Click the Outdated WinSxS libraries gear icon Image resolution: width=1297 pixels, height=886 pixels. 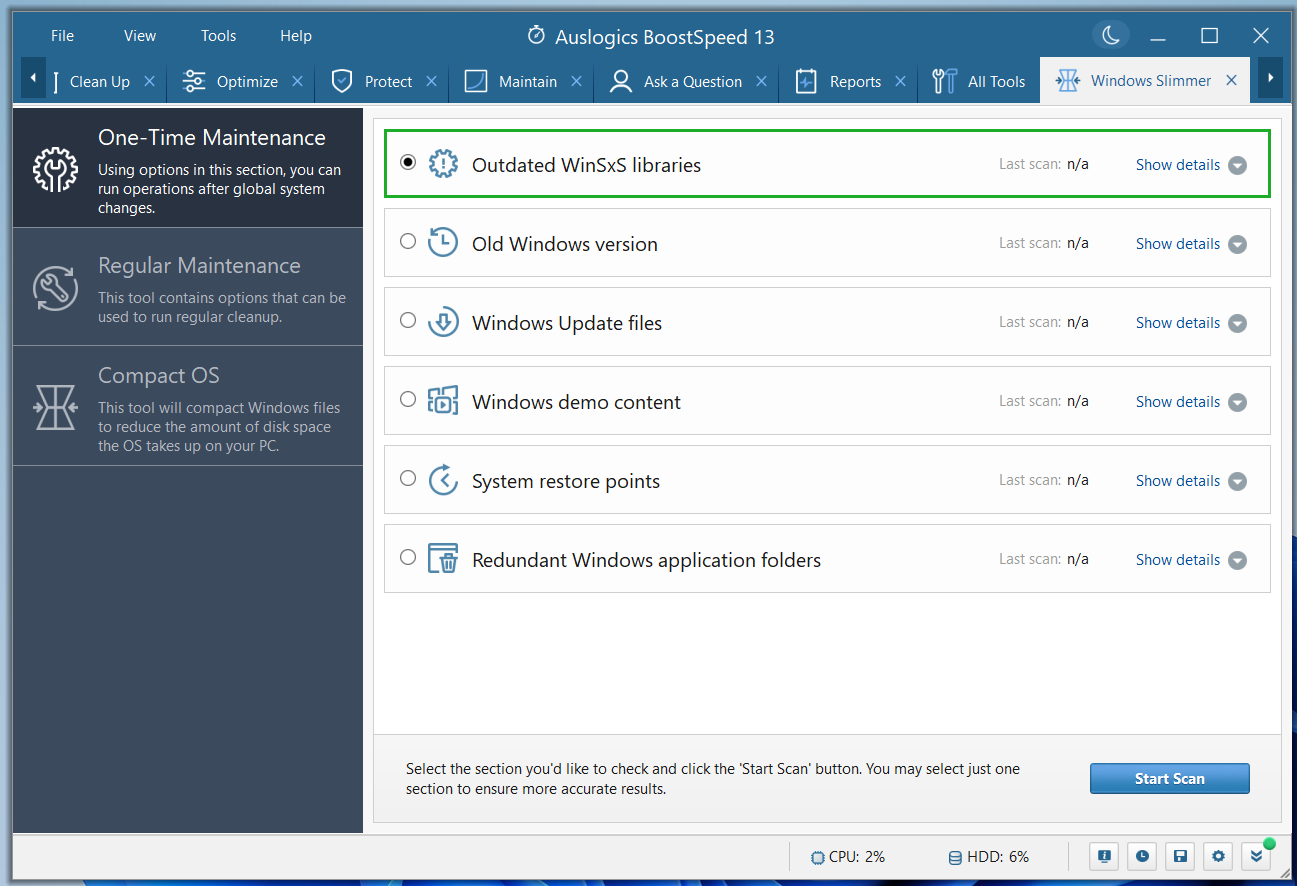(443, 164)
